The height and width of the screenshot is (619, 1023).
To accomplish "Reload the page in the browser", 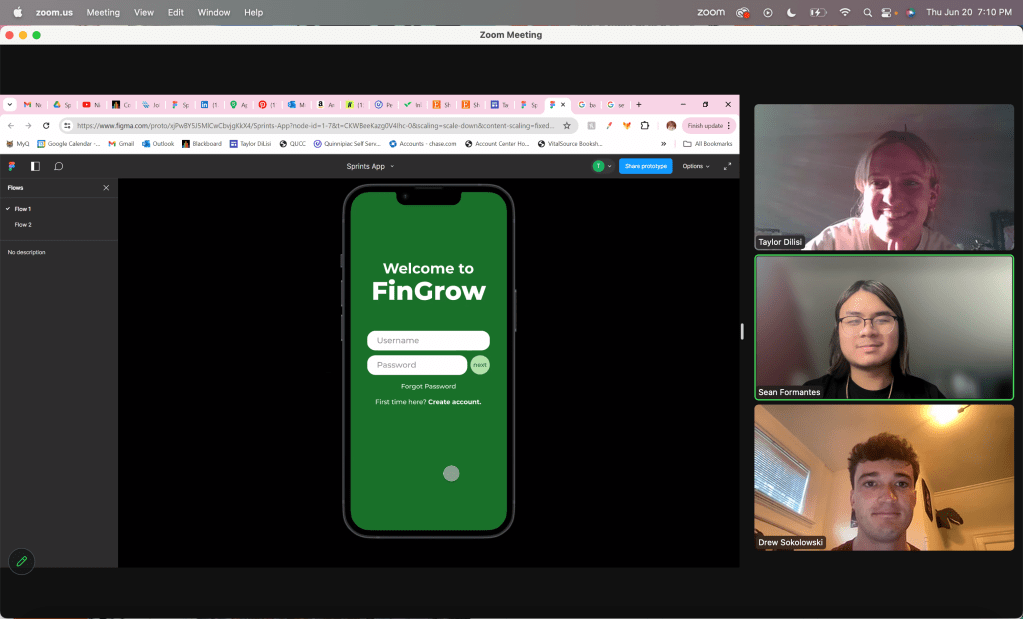I will tap(46, 126).
